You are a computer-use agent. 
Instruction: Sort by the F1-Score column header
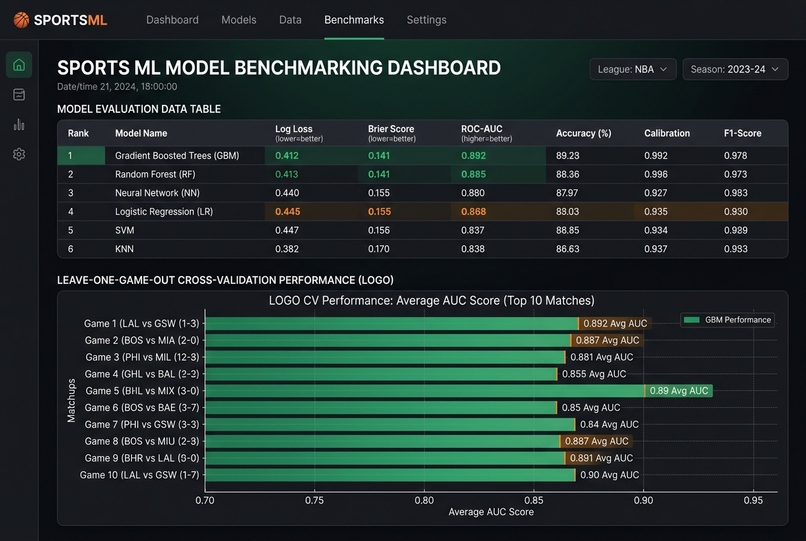pyautogui.click(x=742, y=133)
